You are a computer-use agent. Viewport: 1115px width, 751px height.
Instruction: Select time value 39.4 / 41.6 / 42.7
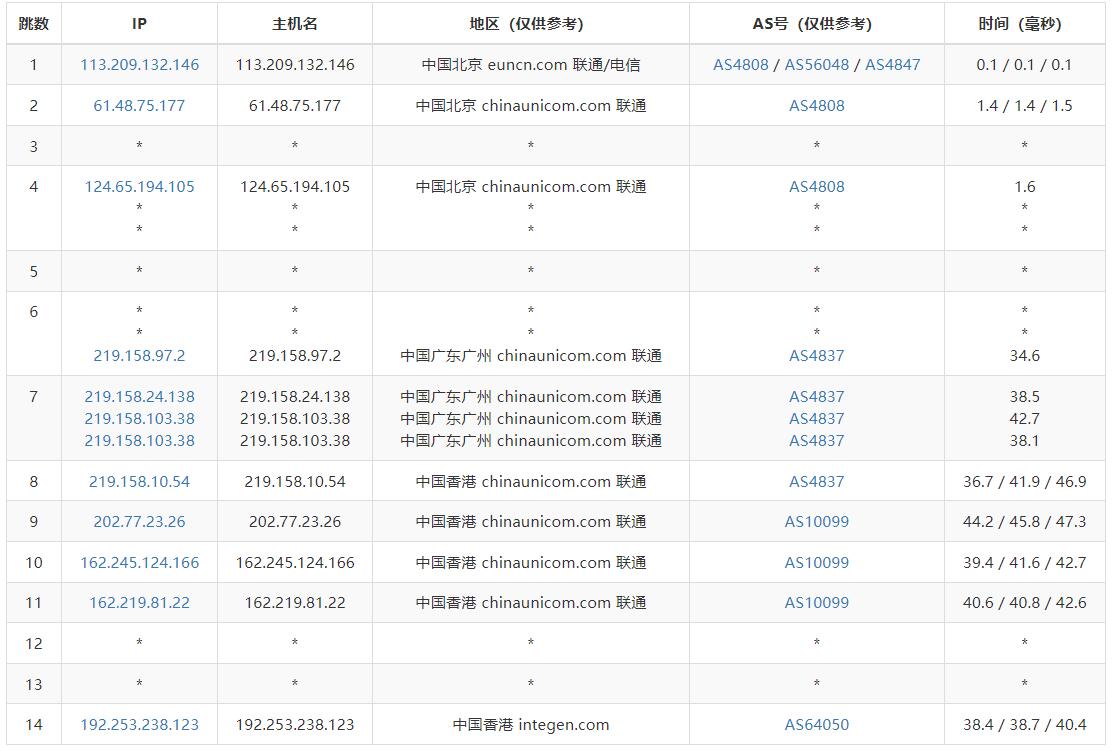[1025, 563]
